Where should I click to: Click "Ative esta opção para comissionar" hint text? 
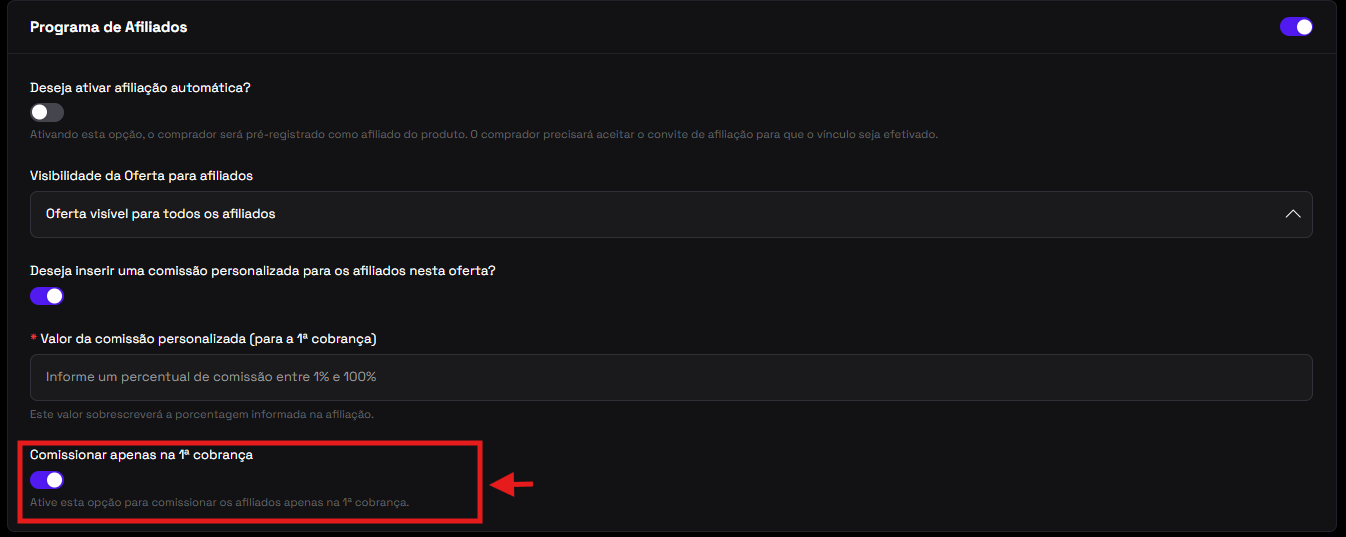pyautogui.click(x=219, y=502)
